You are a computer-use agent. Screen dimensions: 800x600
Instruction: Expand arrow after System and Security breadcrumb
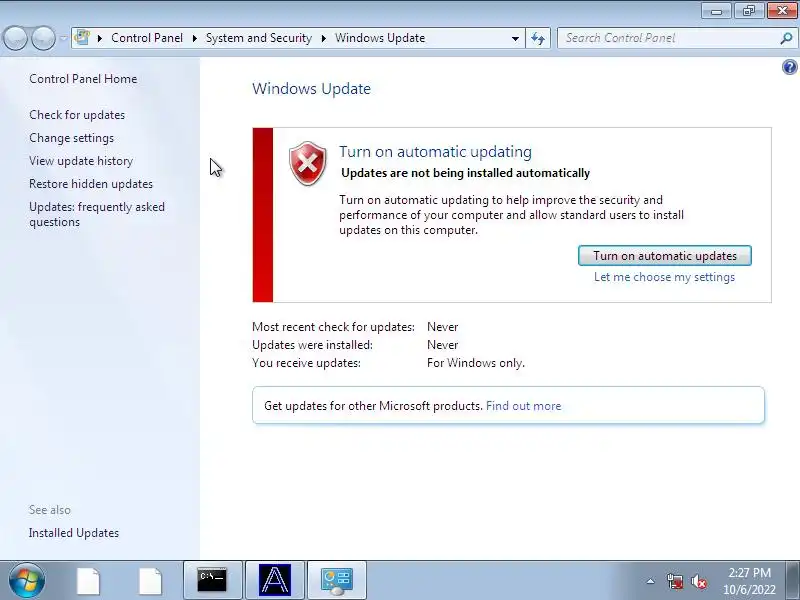coord(323,38)
